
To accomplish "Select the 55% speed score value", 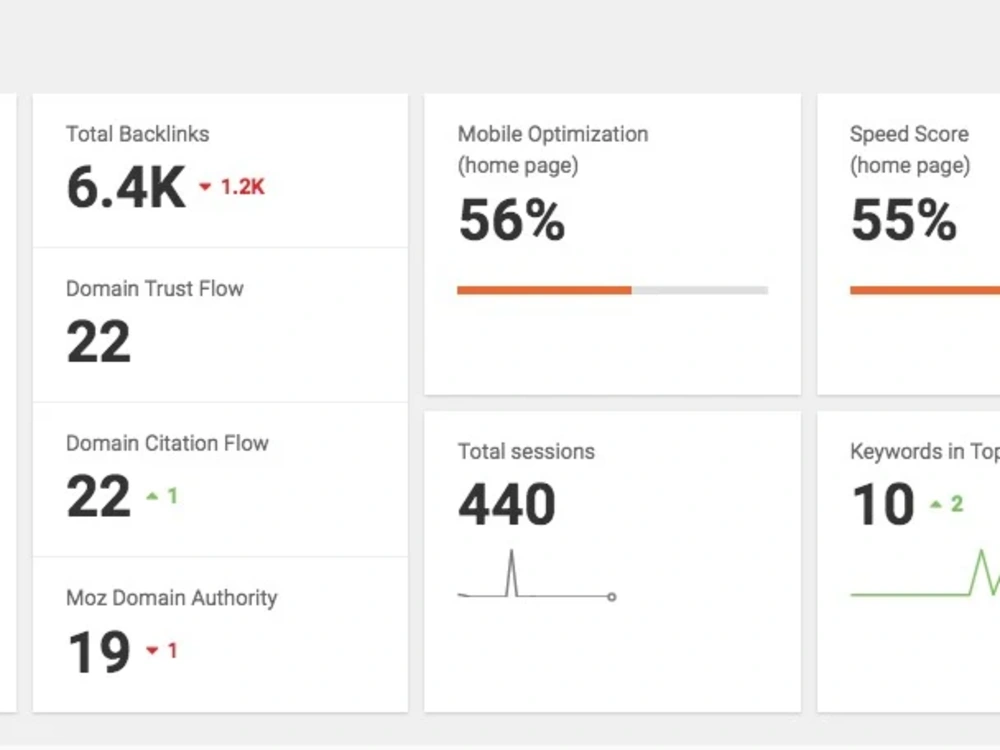I will (x=904, y=220).
